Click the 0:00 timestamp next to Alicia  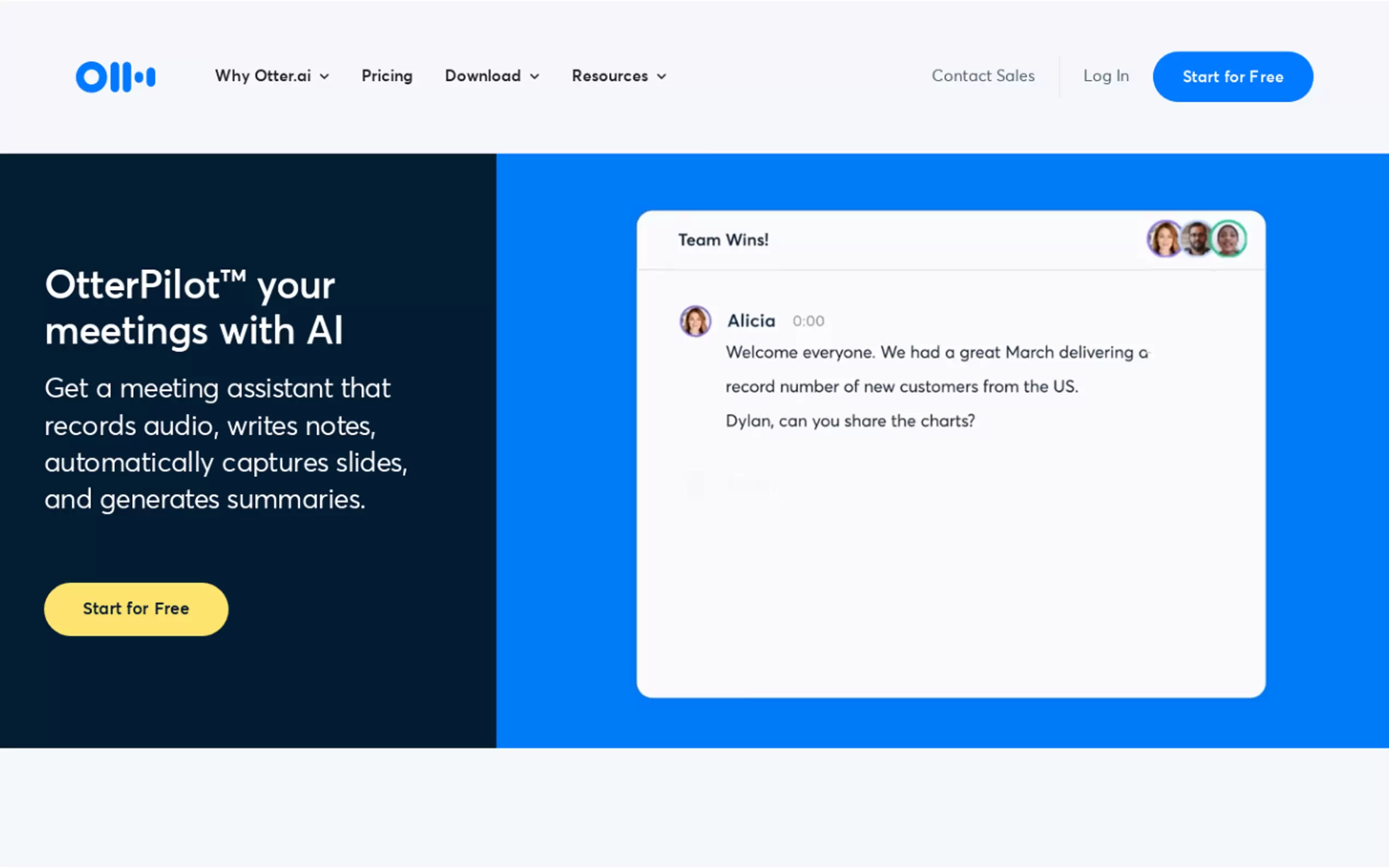click(808, 321)
